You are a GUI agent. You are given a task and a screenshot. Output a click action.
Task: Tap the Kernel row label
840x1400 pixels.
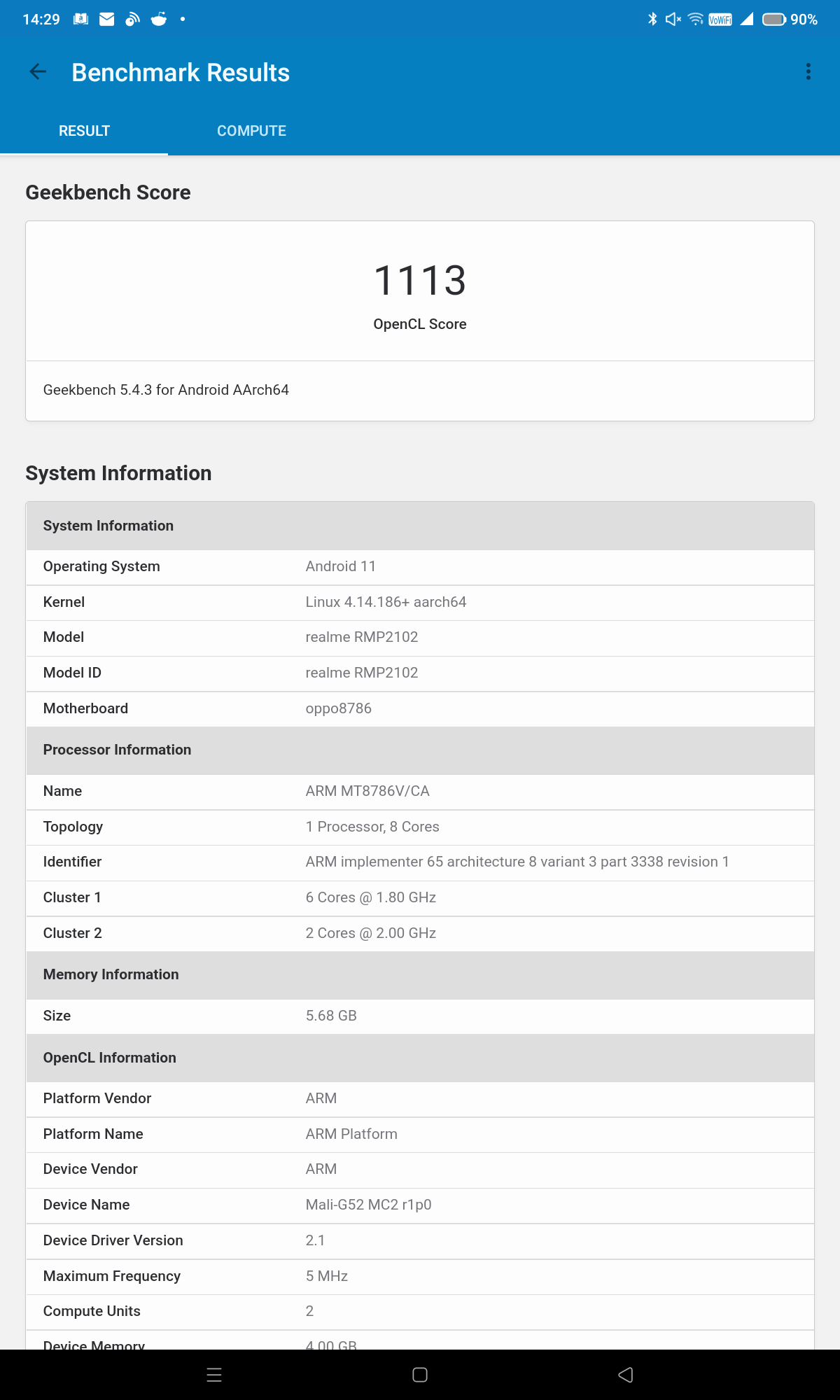click(x=64, y=602)
